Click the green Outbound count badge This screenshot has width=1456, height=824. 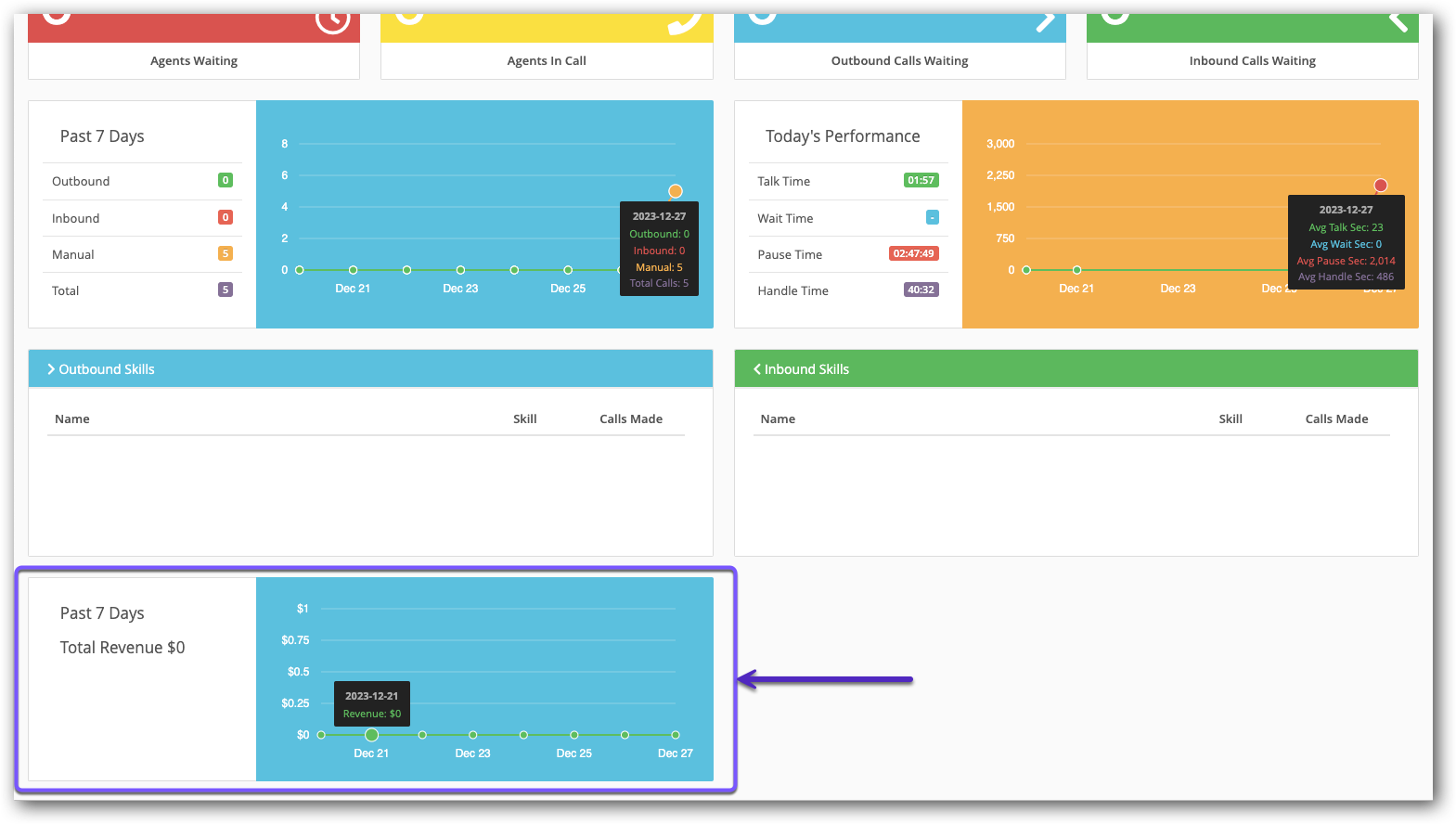(225, 181)
